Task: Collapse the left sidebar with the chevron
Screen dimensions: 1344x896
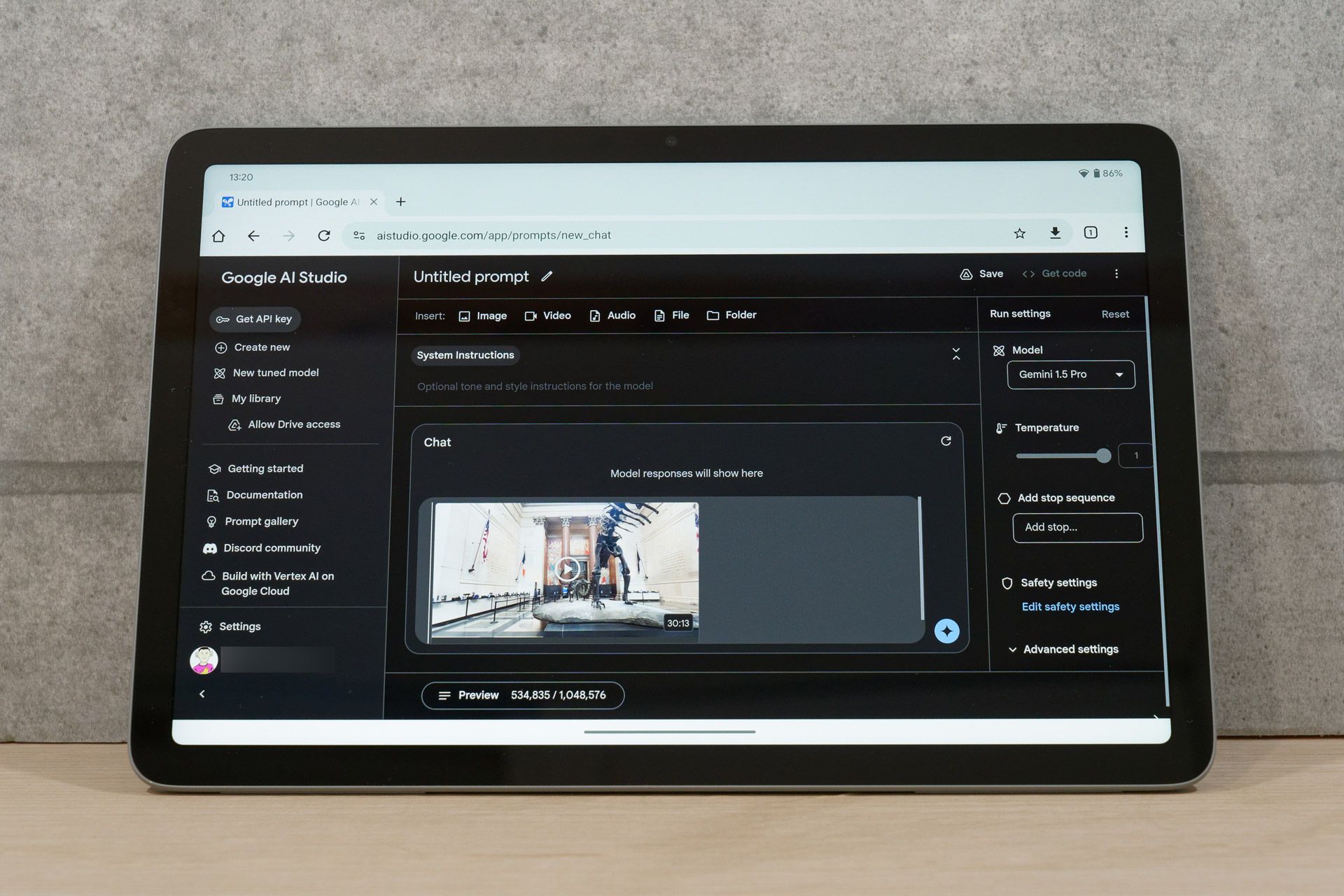Action: [202, 694]
